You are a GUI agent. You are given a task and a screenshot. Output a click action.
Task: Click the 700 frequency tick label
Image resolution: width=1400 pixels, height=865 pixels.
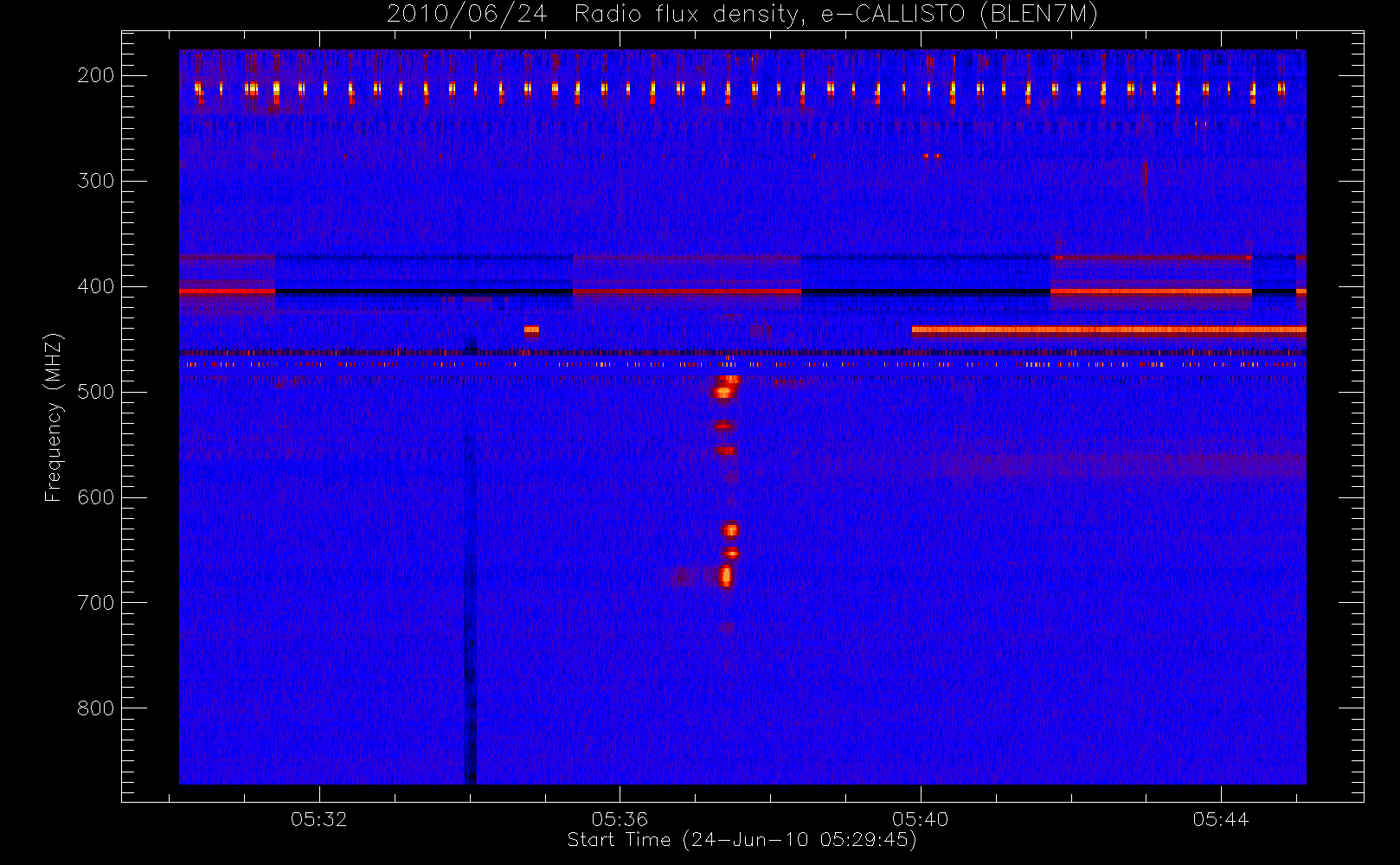tap(95, 603)
